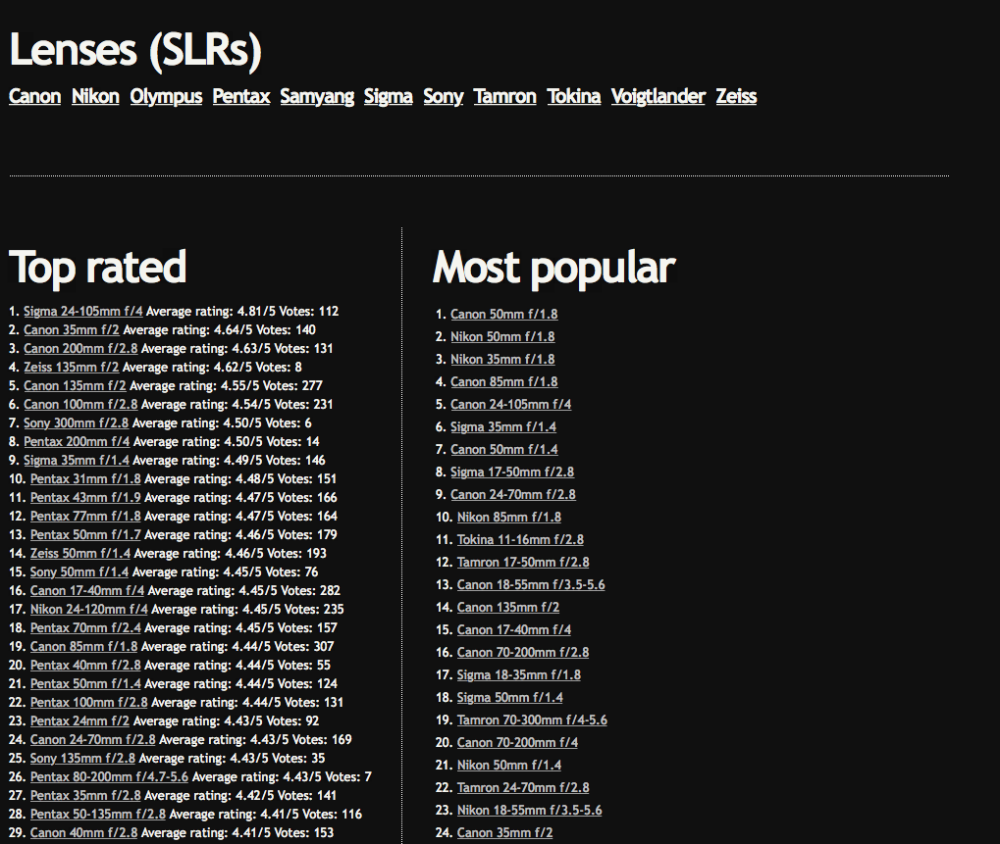Open top rated Sigma 24-105mm f/4
This screenshot has width=1000, height=844.
tap(83, 311)
